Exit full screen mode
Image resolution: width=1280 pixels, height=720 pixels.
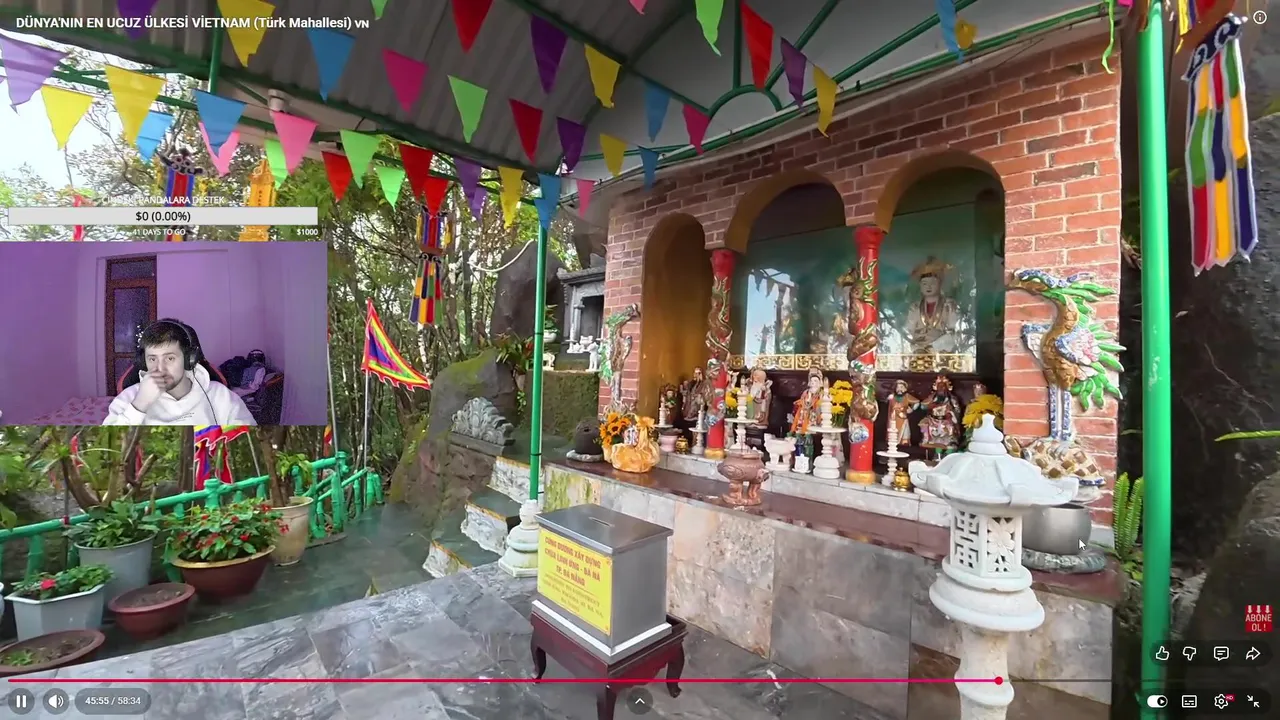point(1253,701)
